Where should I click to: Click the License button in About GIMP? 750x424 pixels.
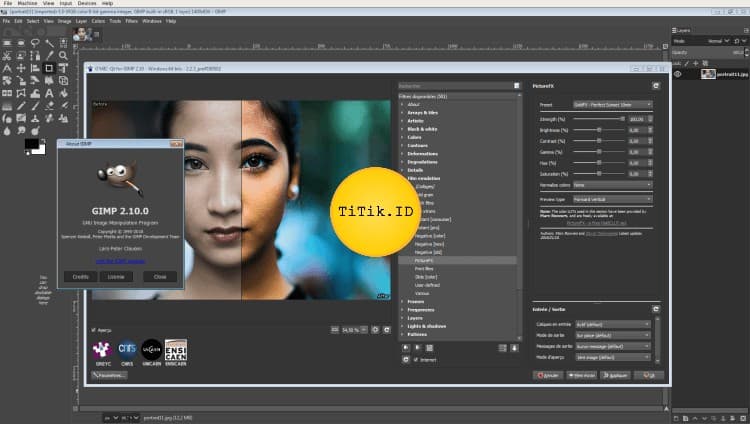point(116,275)
